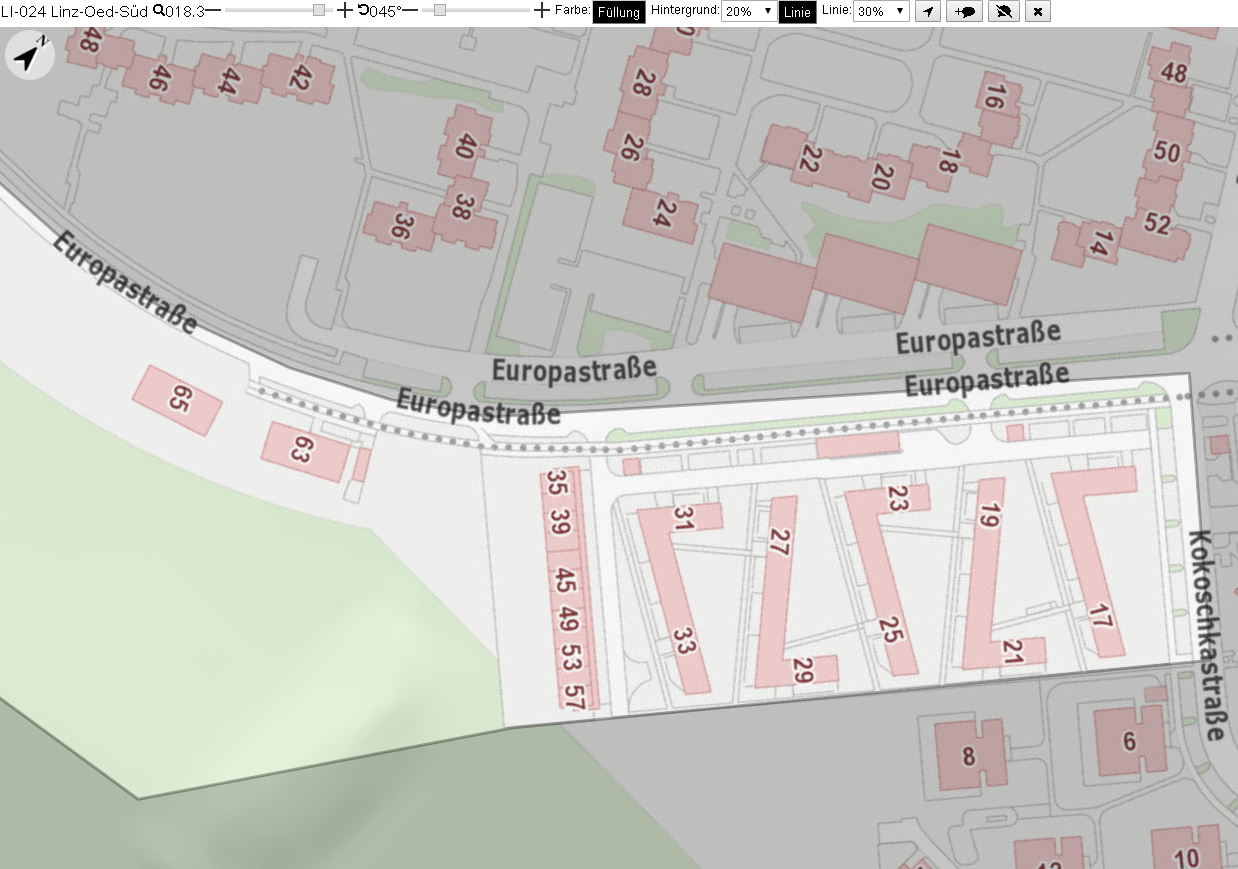1238x869 pixels.
Task: Hide comments with crossed-out bubble button
Action: click(1004, 12)
